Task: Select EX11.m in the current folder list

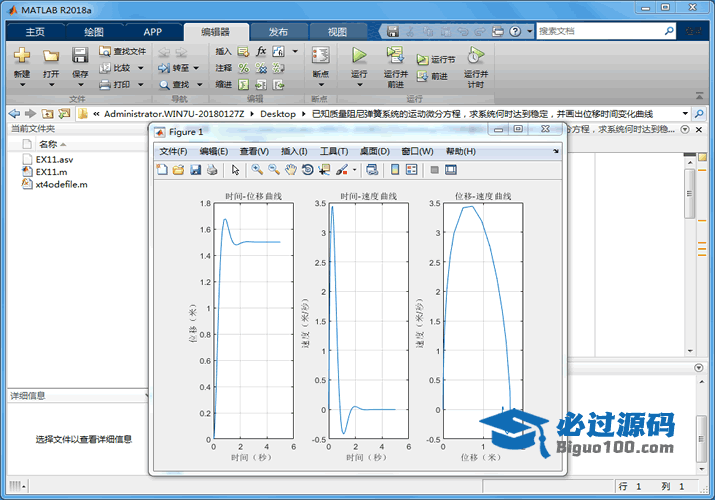Action: coord(49,172)
